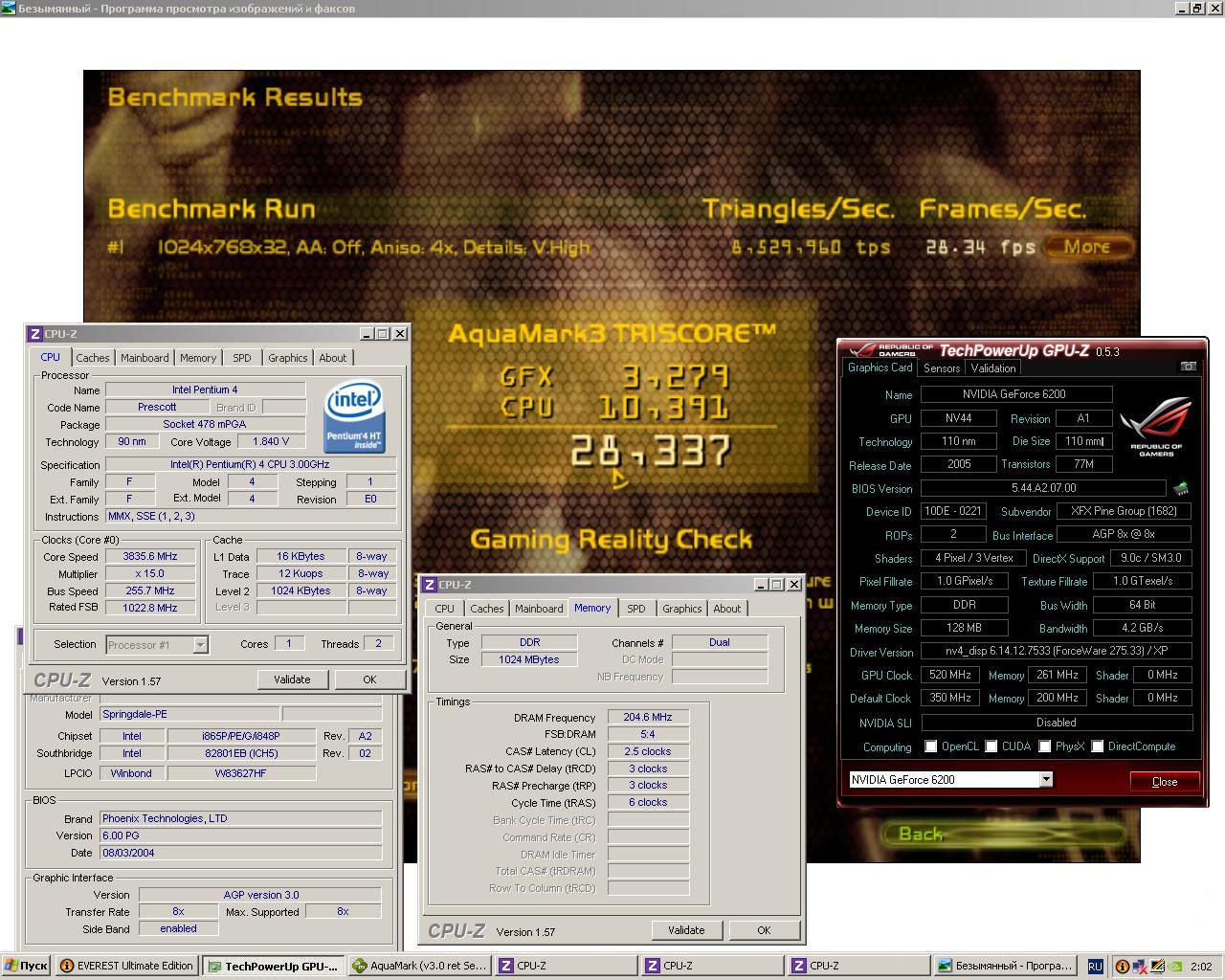Switch to TechPowerUp GPU-Z taskbar button
The image size is (1225, 980).
click(273, 967)
